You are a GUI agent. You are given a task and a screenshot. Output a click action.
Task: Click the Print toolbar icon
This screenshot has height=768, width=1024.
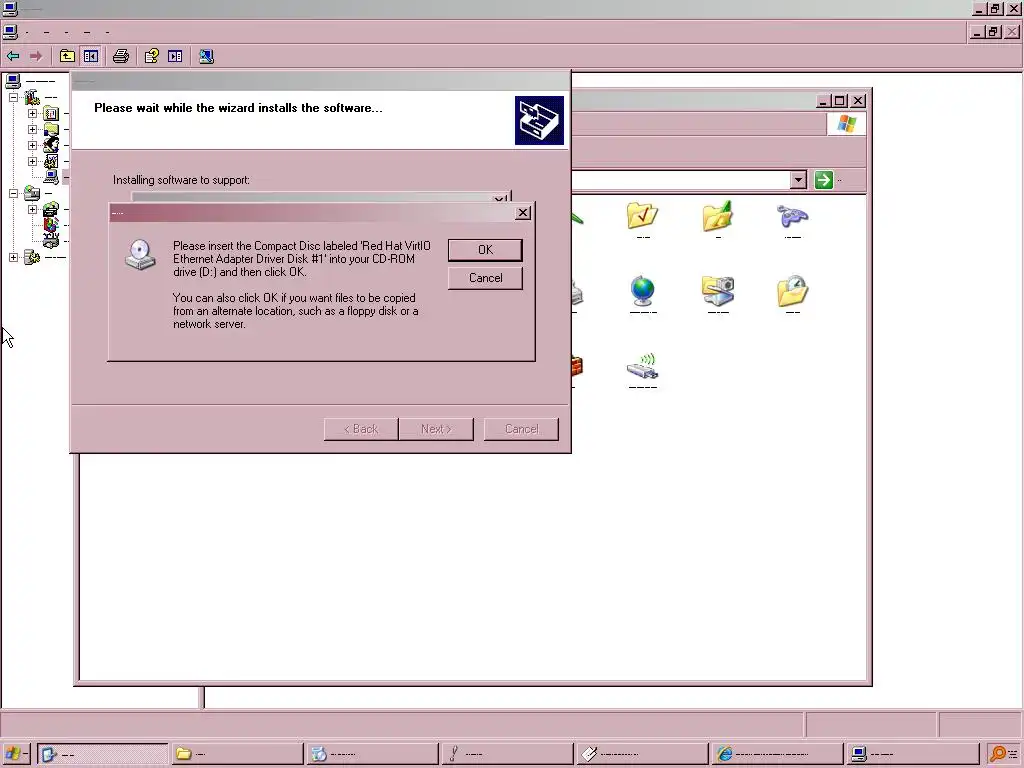click(121, 56)
